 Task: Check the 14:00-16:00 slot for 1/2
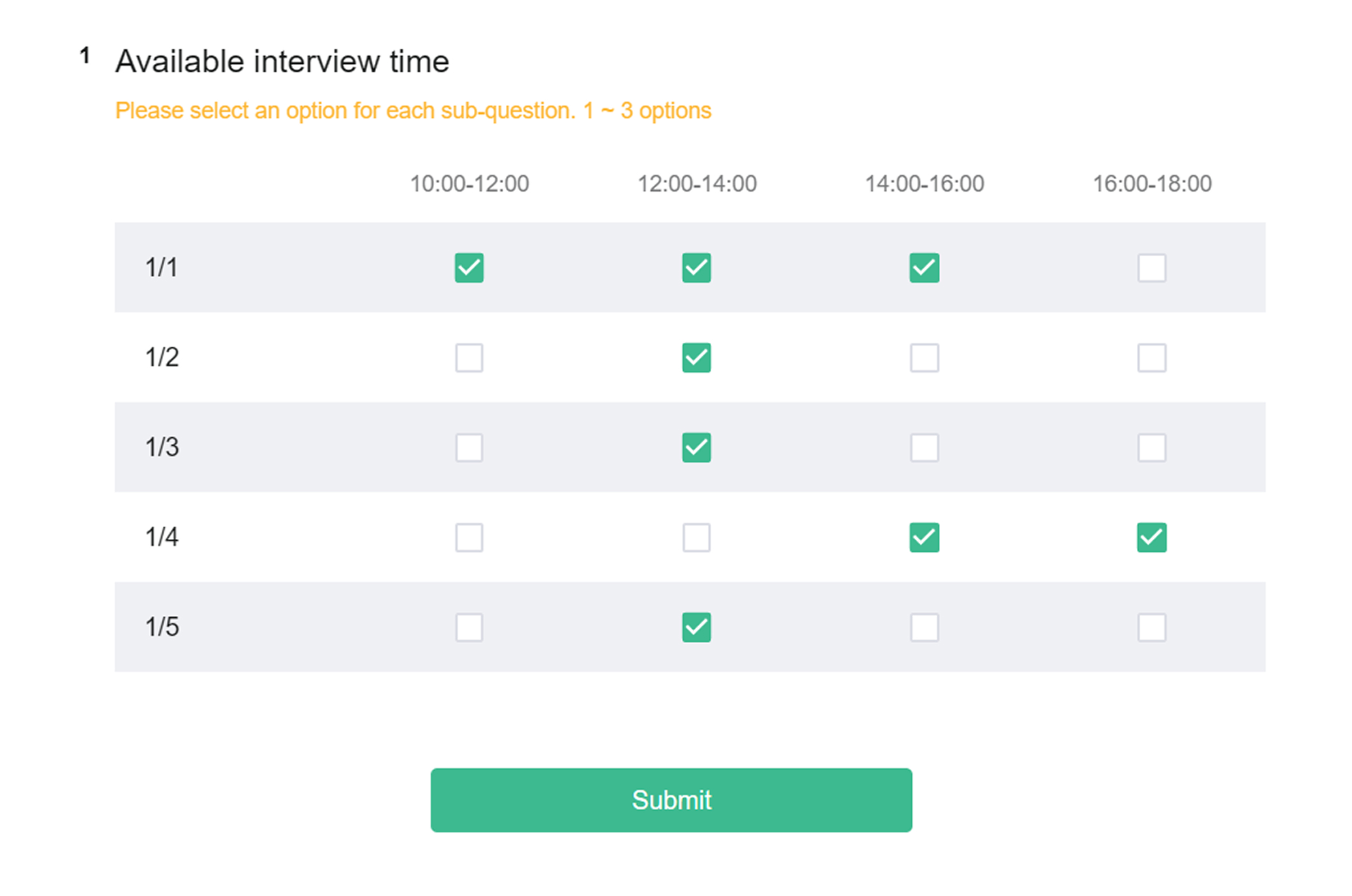pos(923,357)
